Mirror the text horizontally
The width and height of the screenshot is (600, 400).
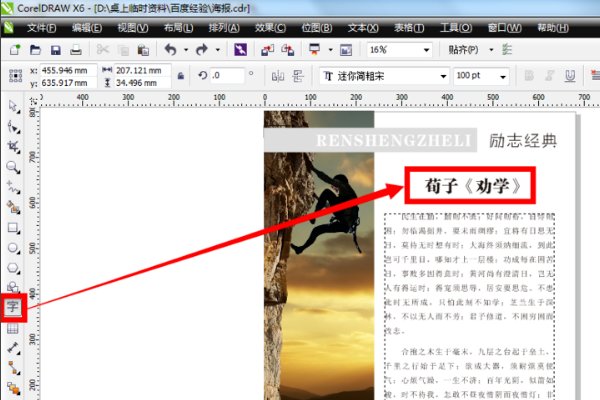click(x=278, y=76)
